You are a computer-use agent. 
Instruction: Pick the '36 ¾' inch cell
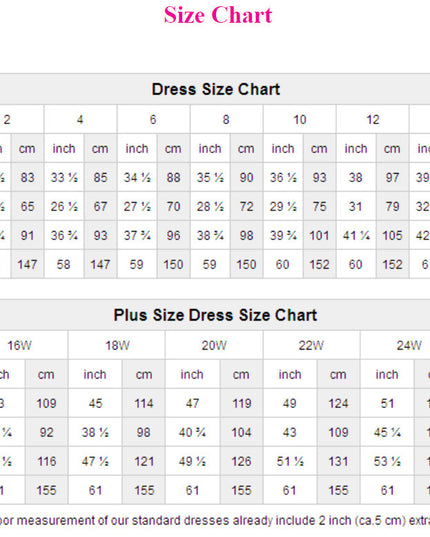[64, 235]
